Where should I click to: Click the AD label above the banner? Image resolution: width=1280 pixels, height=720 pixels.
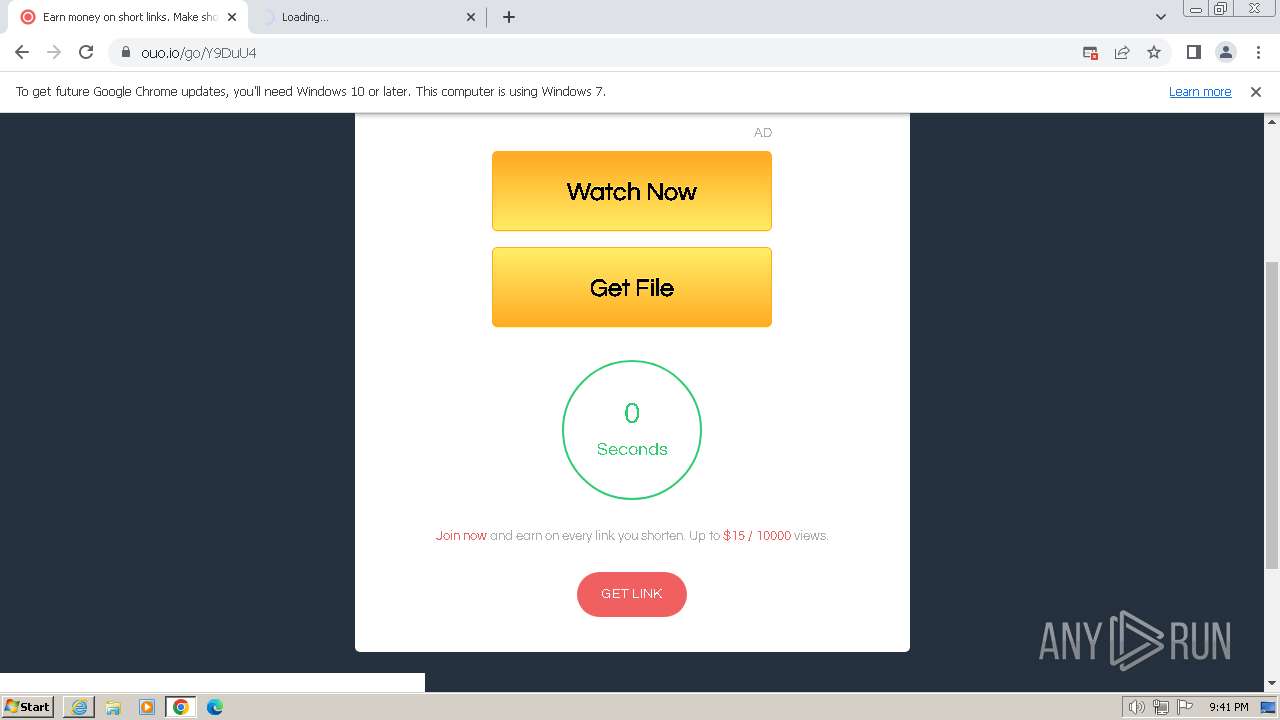pyautogui.click(x=763, y=133)
